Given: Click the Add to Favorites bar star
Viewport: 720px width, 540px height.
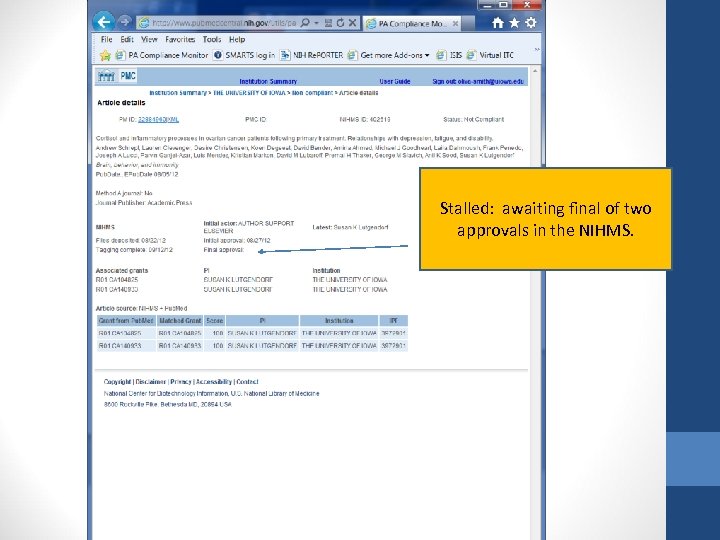Looking at the screenshot, I should click(x=105, y=56).
